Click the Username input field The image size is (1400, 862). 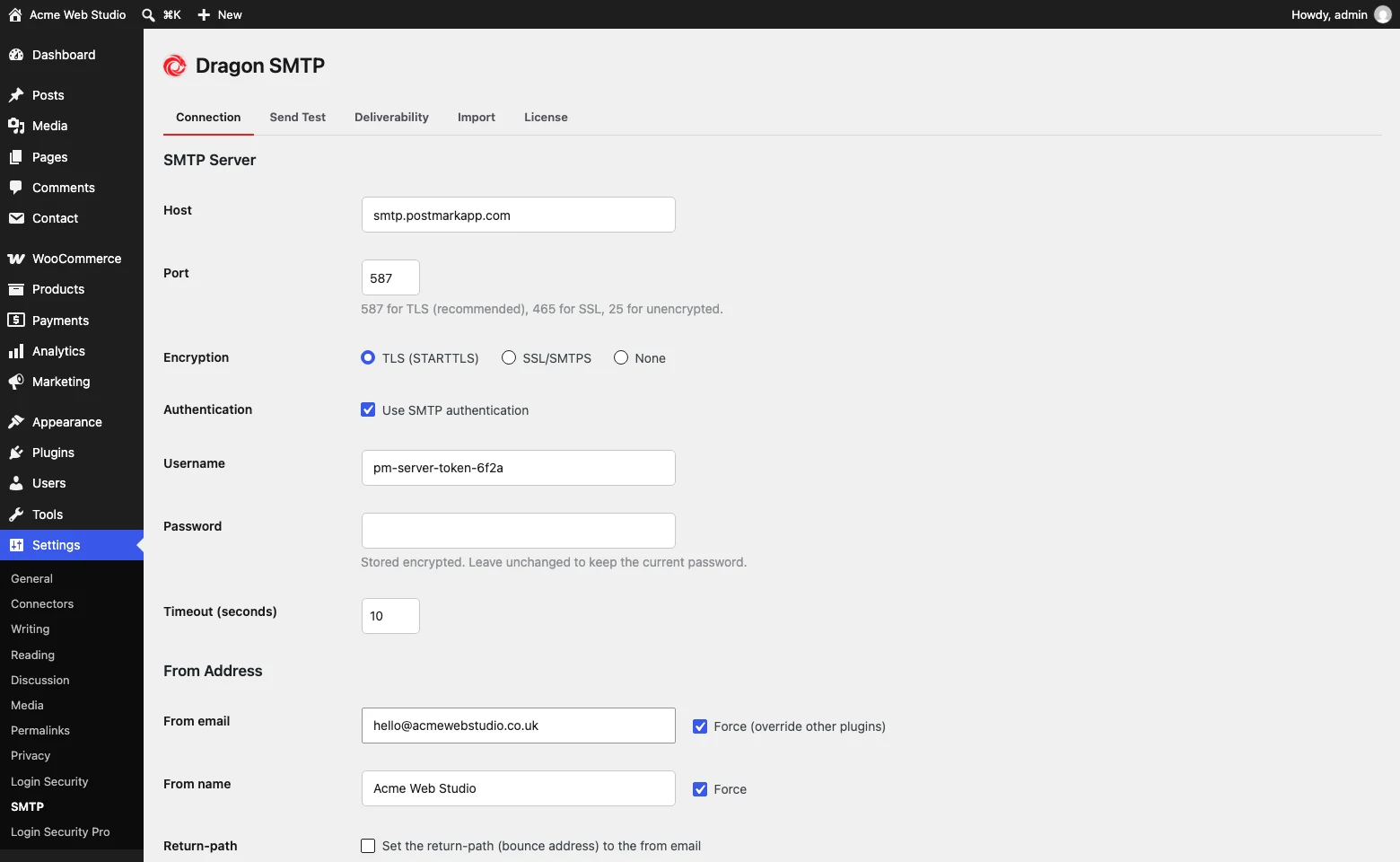(519, 468)
